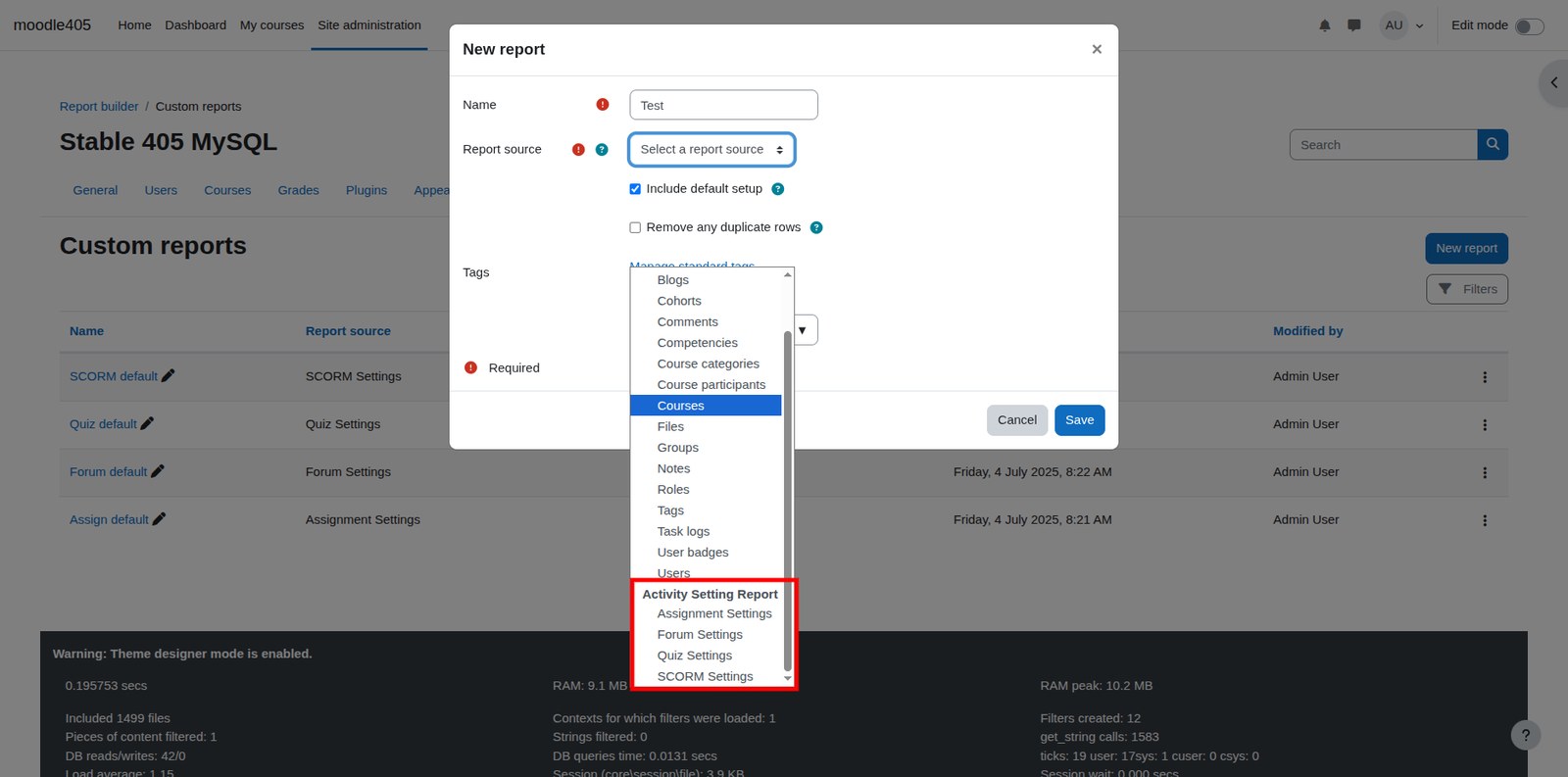This screenshot has width=1568, height=777.
Task: Open the messaging speech bubble icon
Action: pos(1353,25)
